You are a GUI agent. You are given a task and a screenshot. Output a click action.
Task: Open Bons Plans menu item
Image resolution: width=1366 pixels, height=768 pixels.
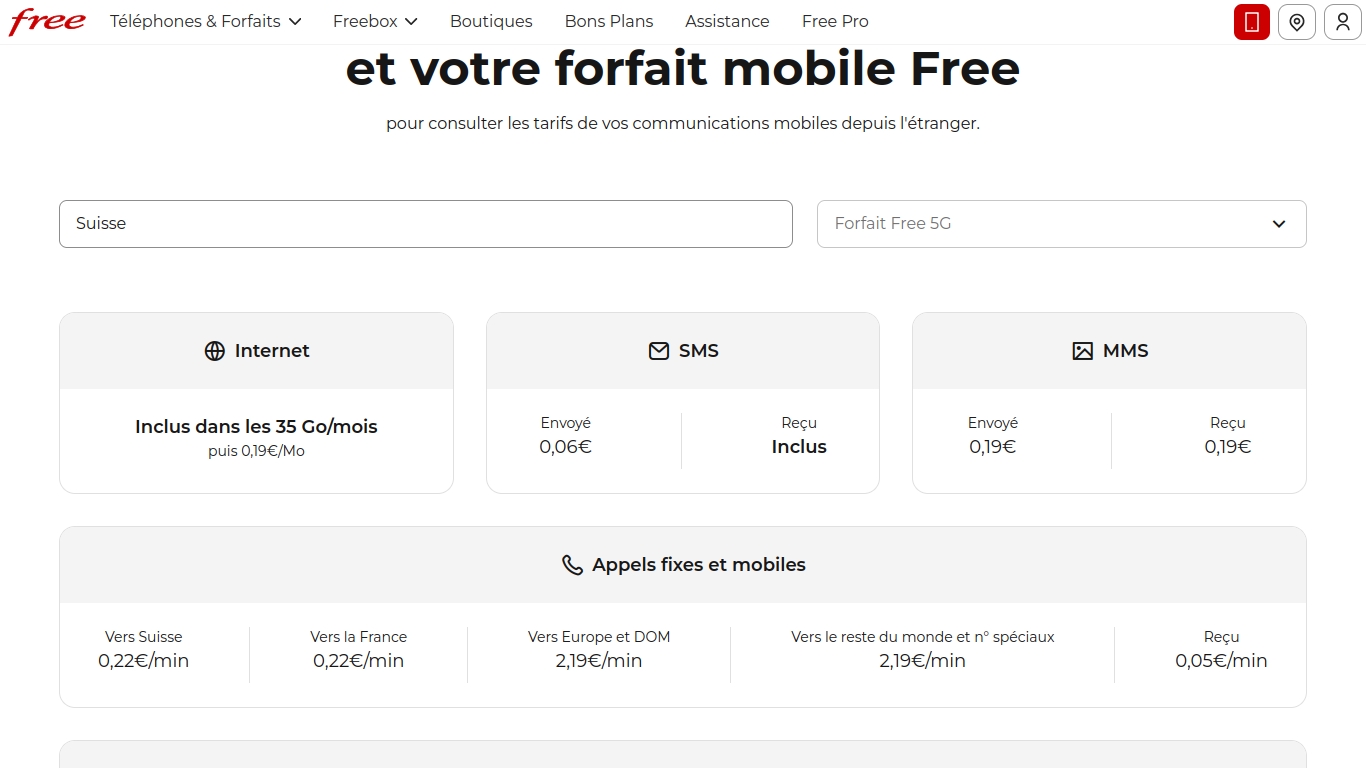coord(609,21)
